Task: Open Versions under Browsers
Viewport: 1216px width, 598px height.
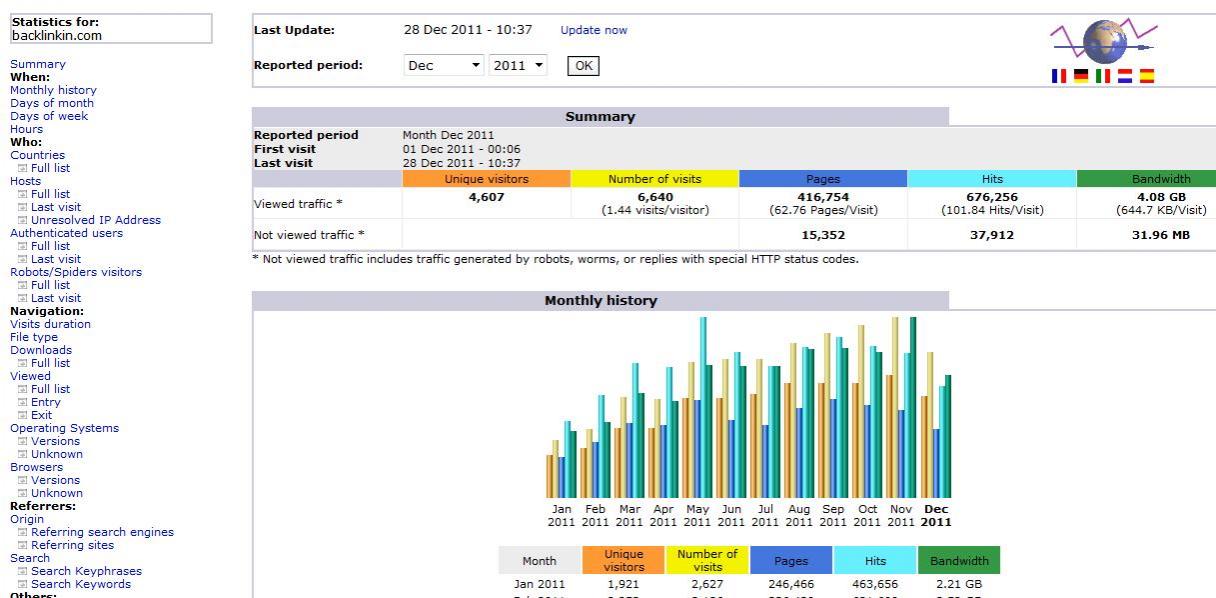Action: coord(55,480)
